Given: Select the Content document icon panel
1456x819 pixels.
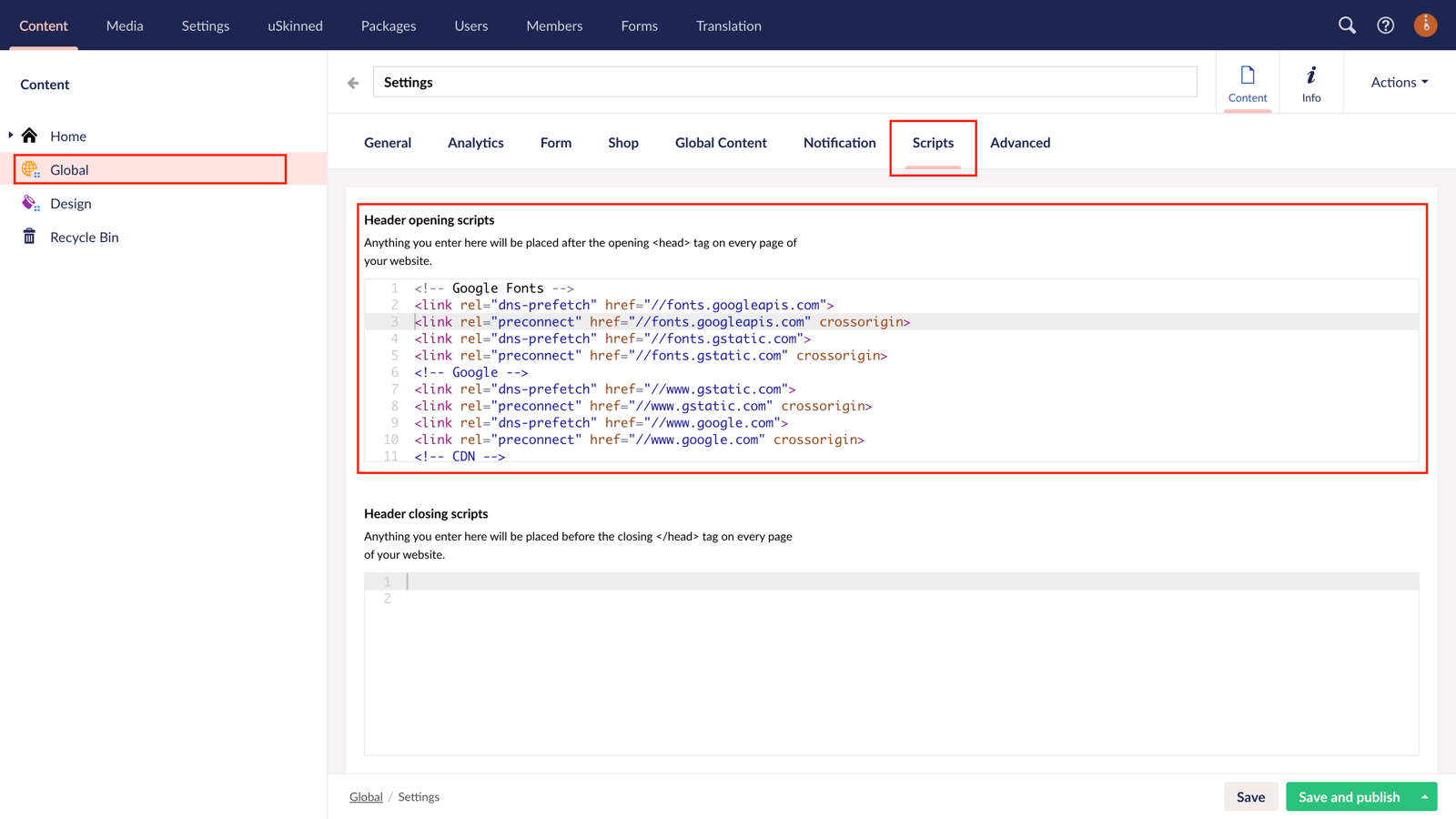Looking at the screenshot, I should point(1248,82).
